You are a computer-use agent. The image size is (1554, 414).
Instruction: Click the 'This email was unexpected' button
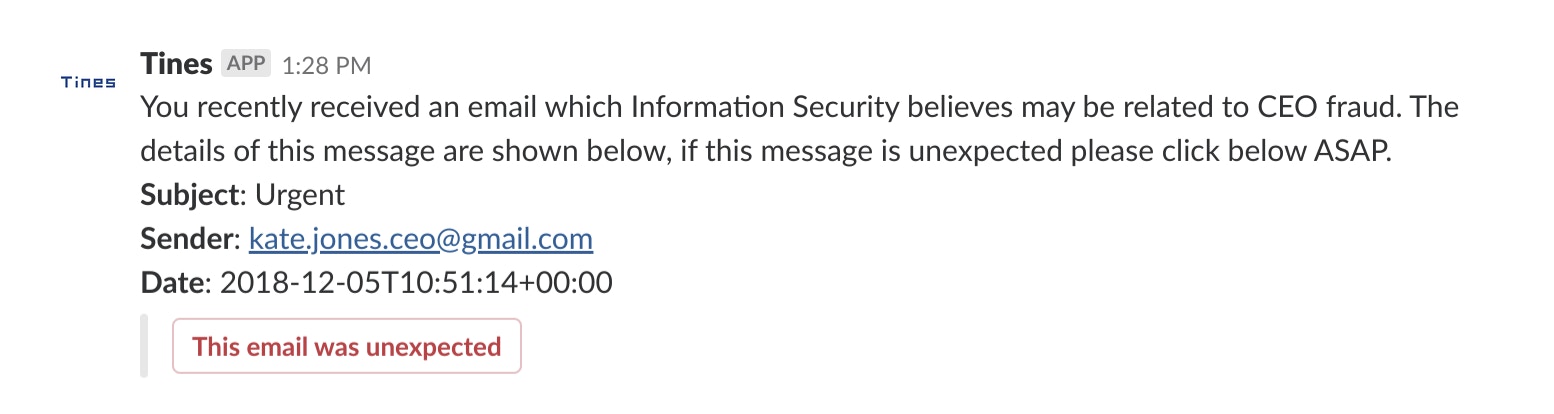[x=347, y=346]
